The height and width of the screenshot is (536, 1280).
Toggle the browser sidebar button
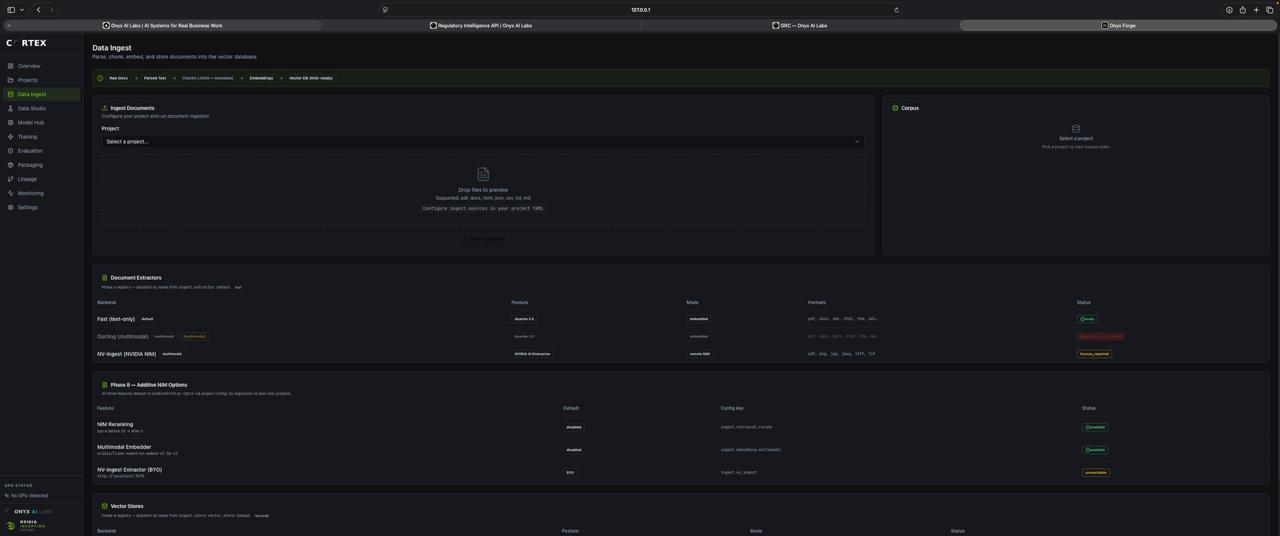point(11,10)
